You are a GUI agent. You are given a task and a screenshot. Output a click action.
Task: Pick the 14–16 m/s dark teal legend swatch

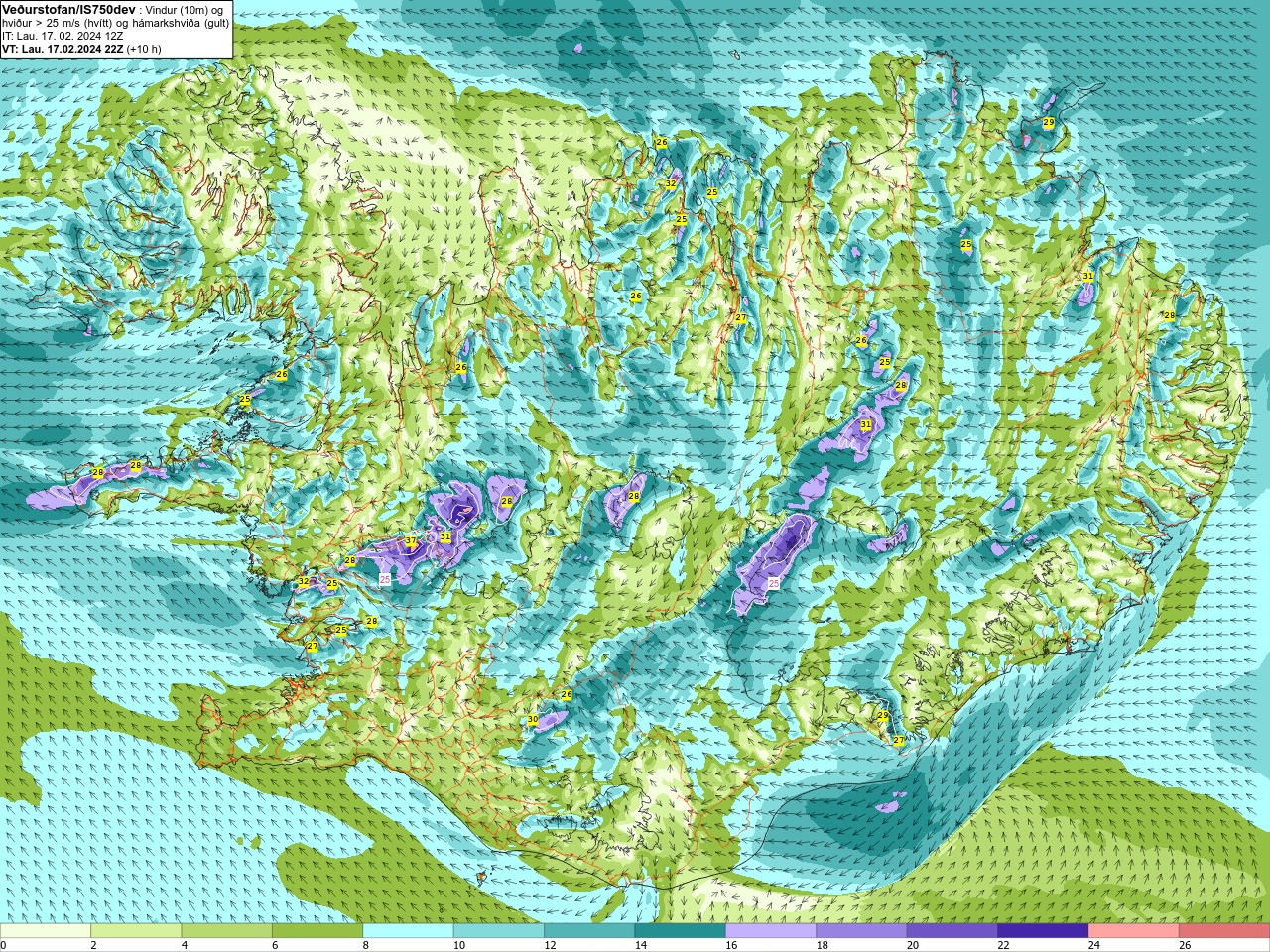680,931
